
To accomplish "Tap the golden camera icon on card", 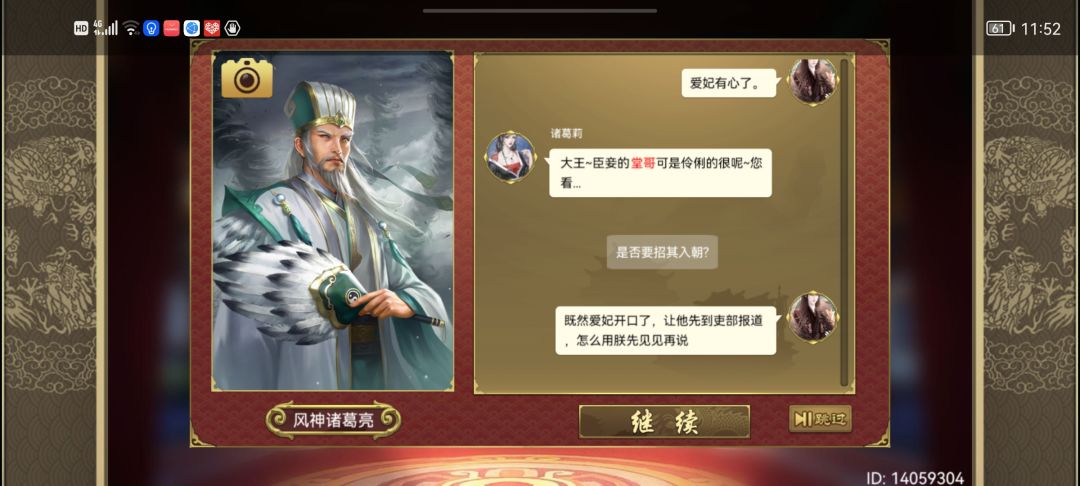I will [247, 78].
